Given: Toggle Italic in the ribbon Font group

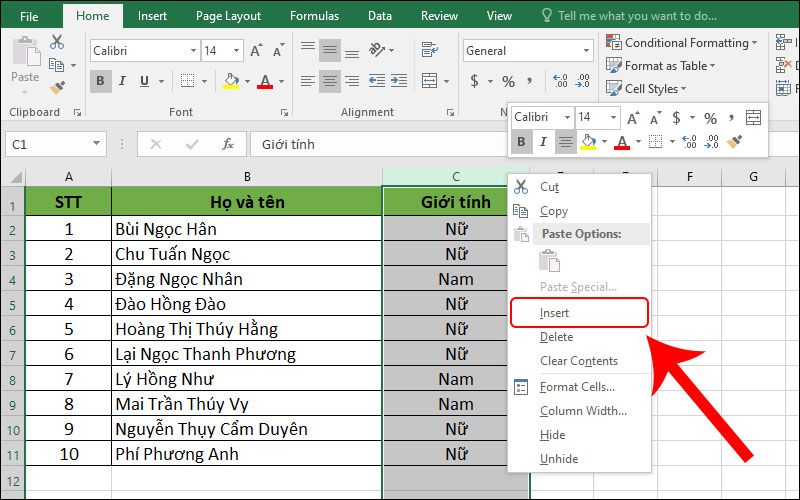Looking at the screenshot, I should [122, 81].
